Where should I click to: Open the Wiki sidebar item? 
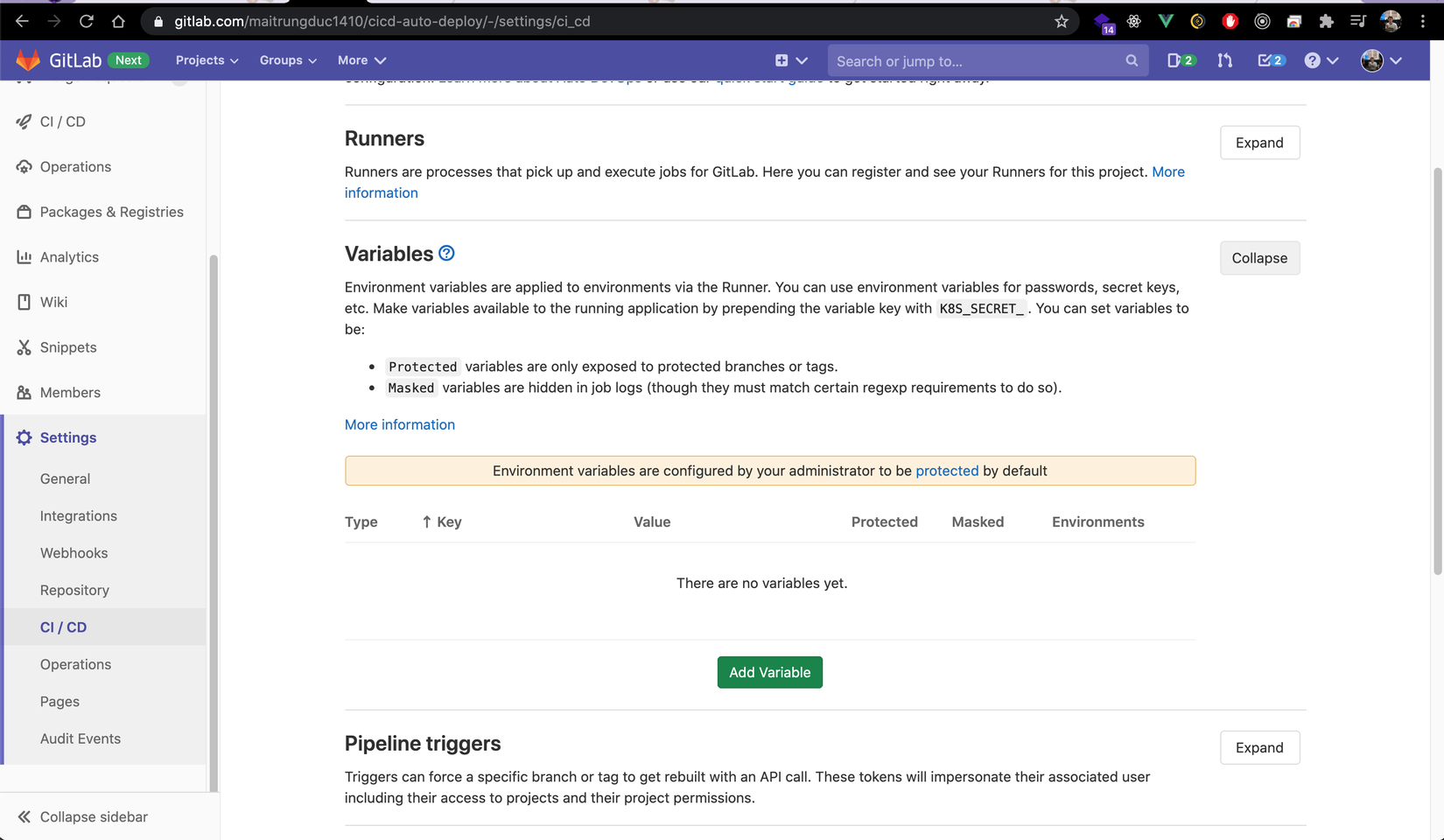53,302
